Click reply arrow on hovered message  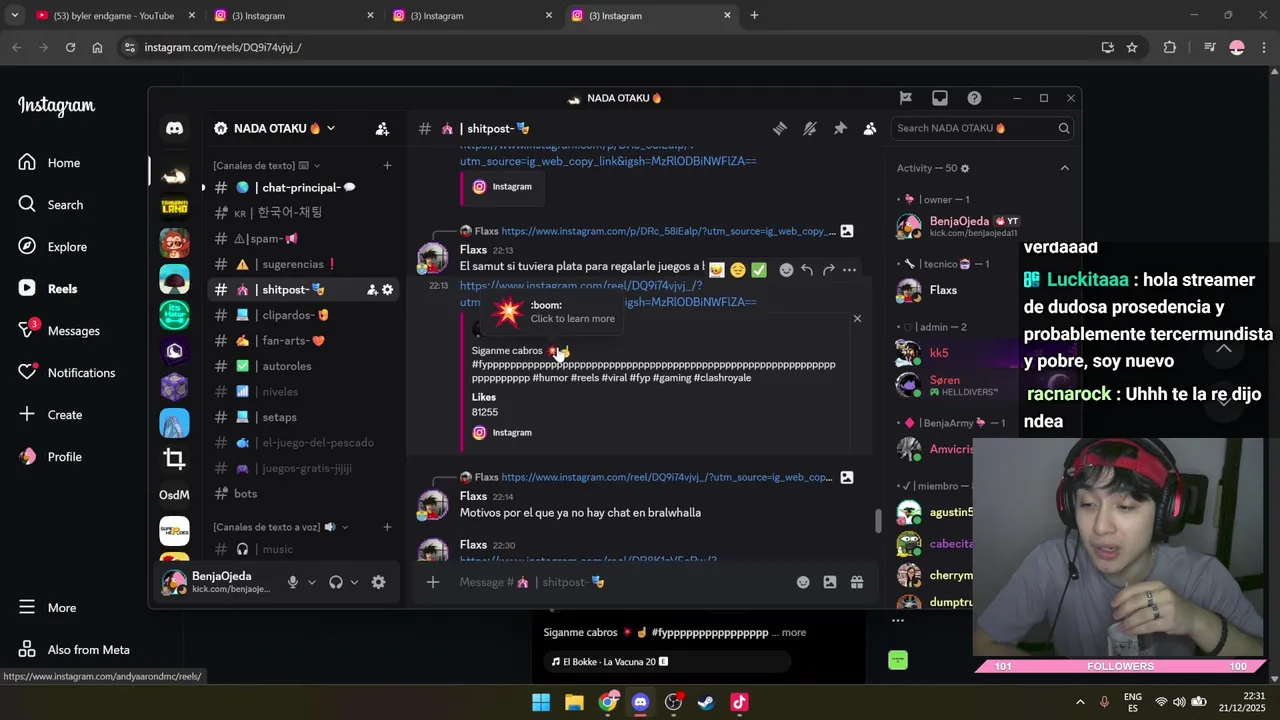(807, 270)
